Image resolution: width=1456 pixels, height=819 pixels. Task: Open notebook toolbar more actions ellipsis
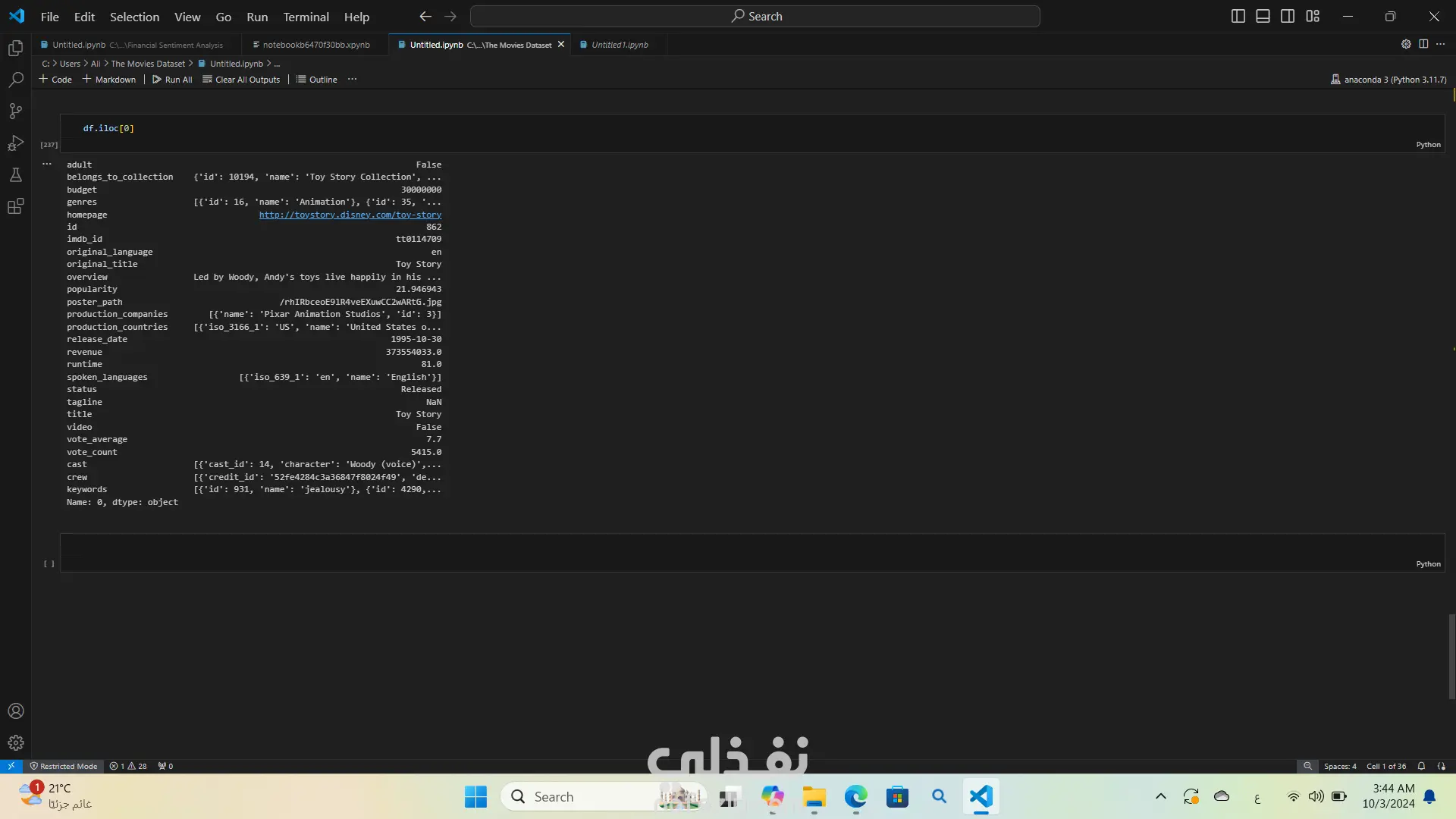tap(352, 79)
